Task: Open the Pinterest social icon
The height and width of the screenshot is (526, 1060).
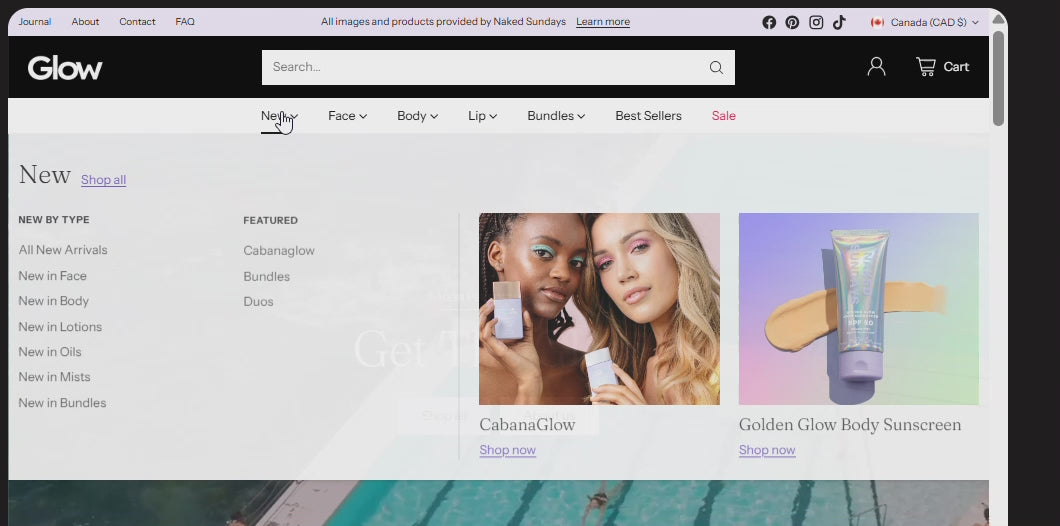Action: (792, 22)
